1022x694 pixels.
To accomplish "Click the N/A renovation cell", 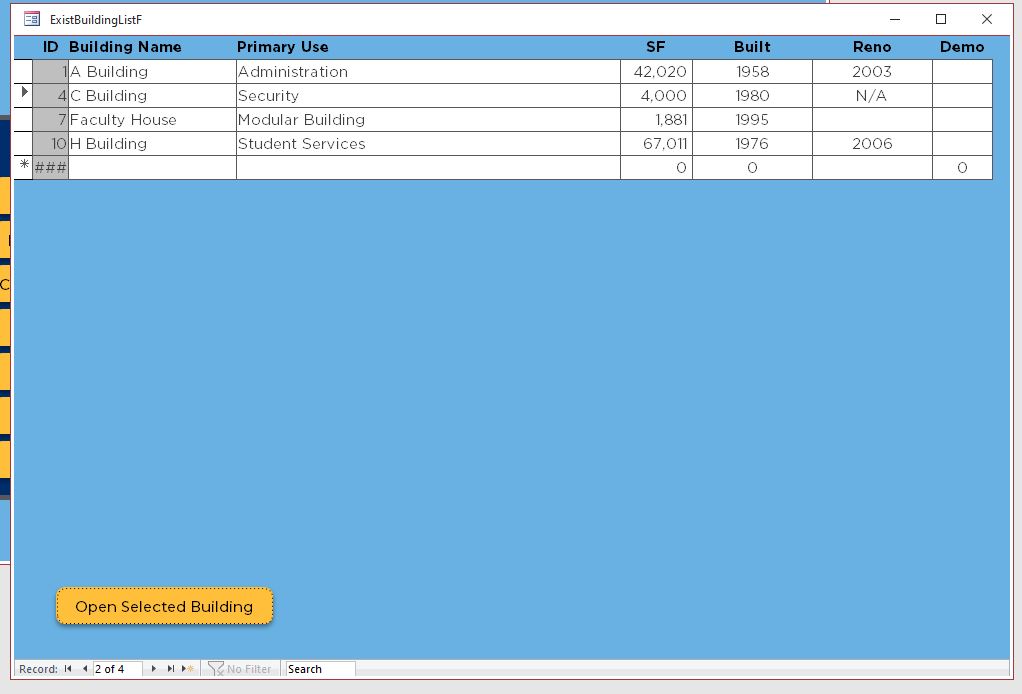I will click(871, 96).
